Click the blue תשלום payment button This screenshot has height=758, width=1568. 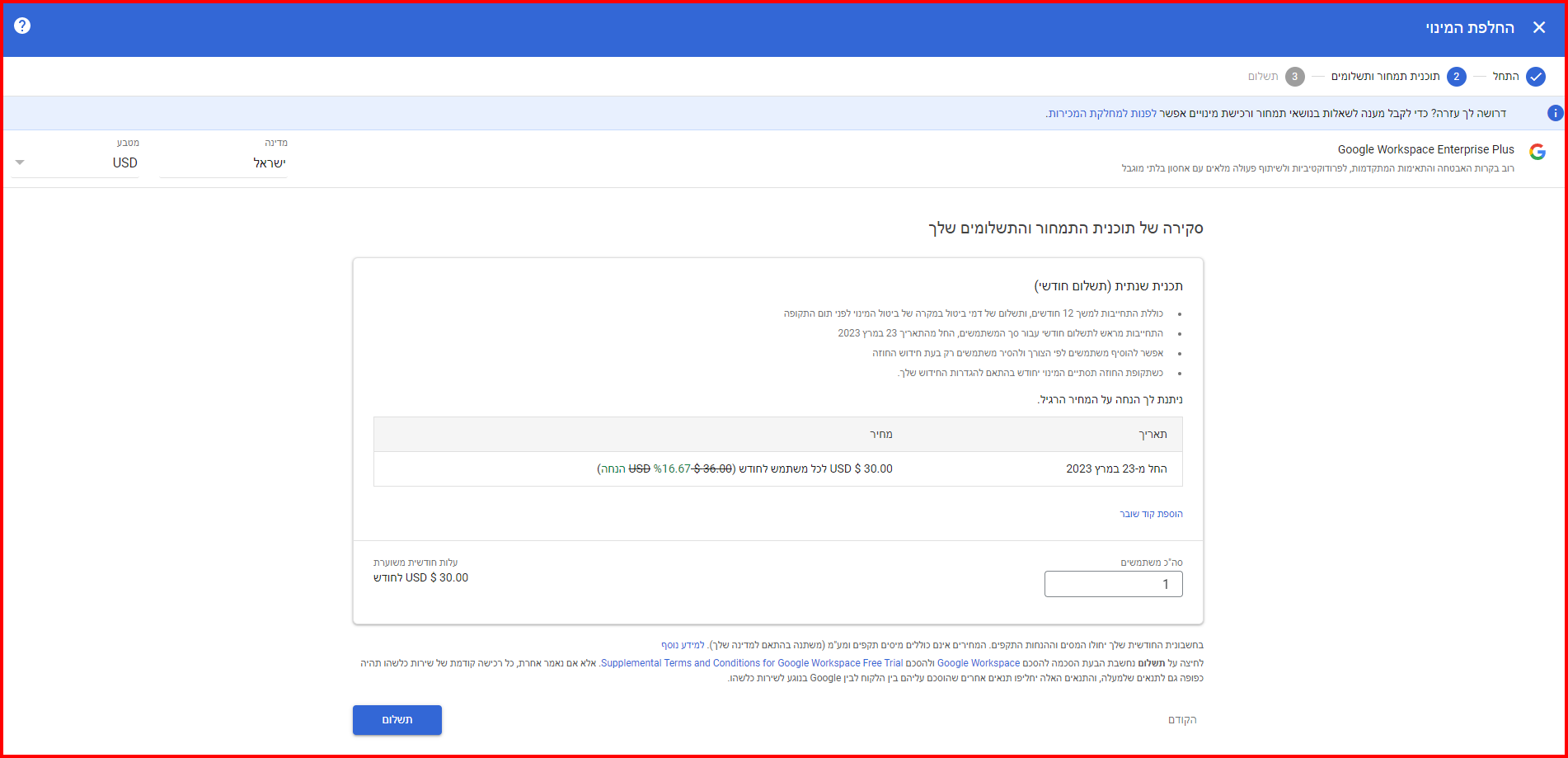(x=397, y=720)
